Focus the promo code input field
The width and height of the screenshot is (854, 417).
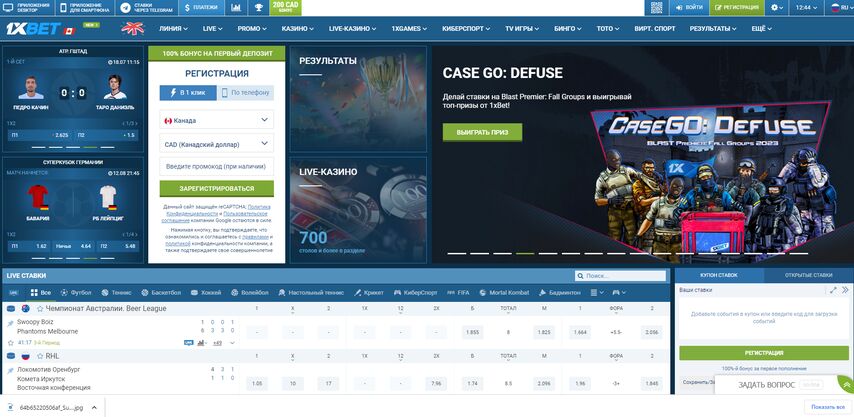[217, 167]
